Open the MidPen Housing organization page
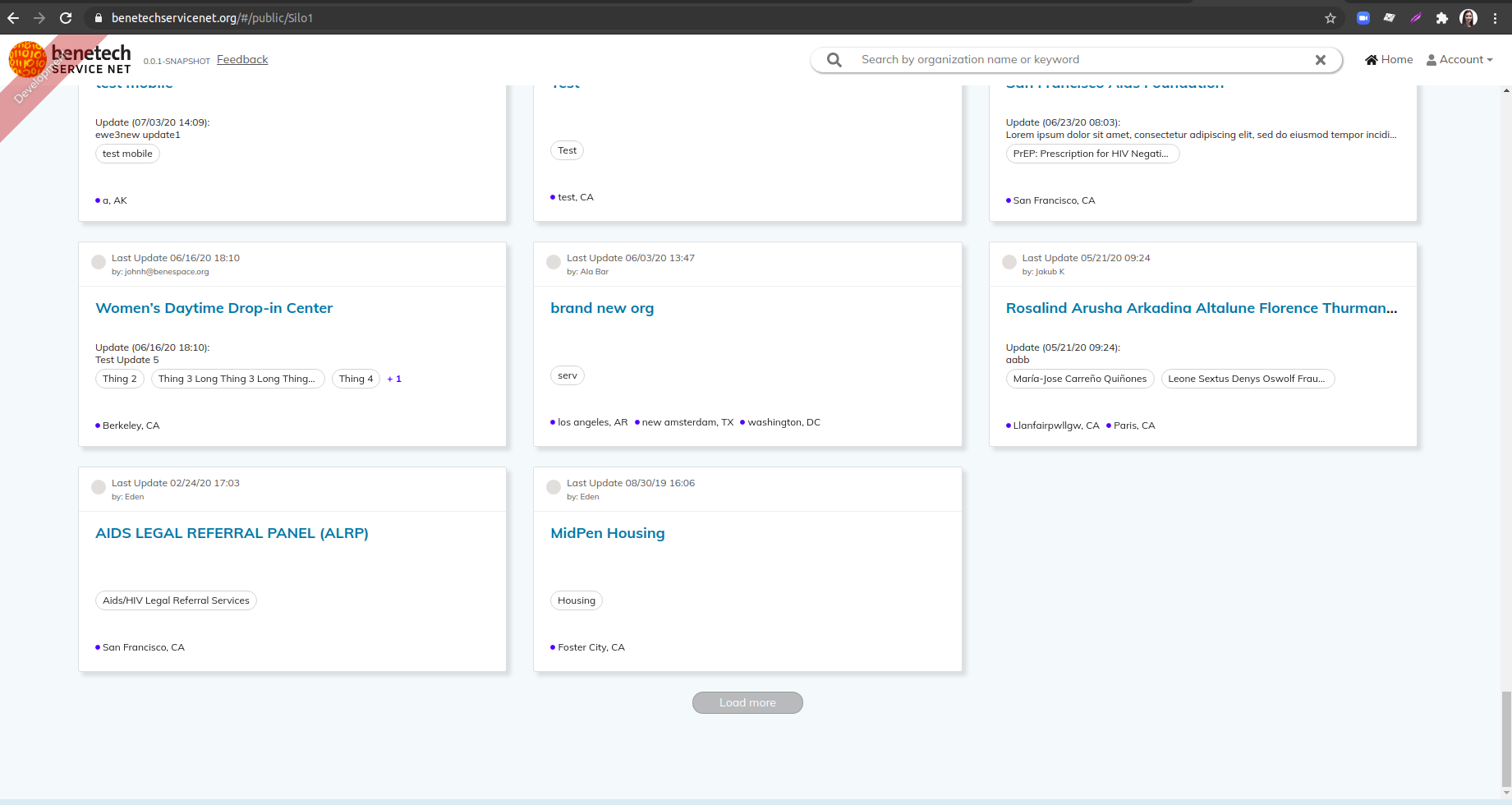The height and width of the screenshot is (805, 1512). [x=607, y=533]
